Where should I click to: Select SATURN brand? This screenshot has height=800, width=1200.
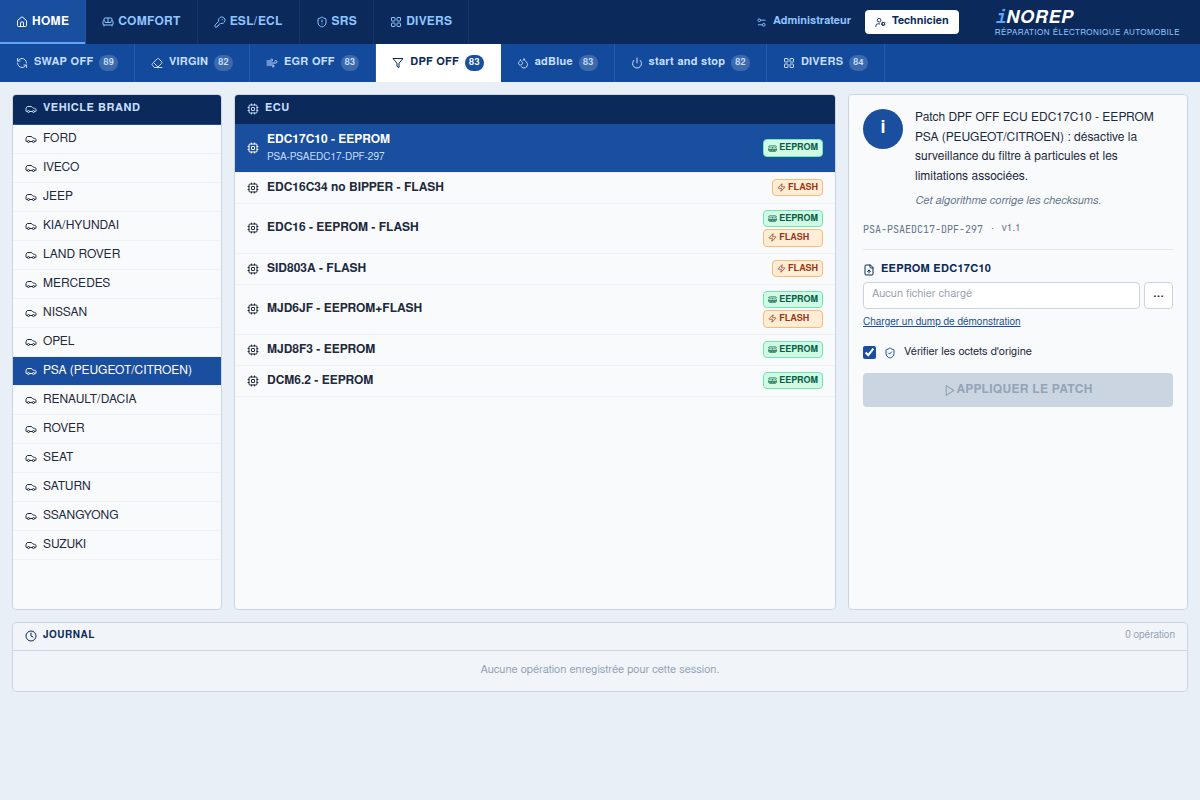[117, 487]
